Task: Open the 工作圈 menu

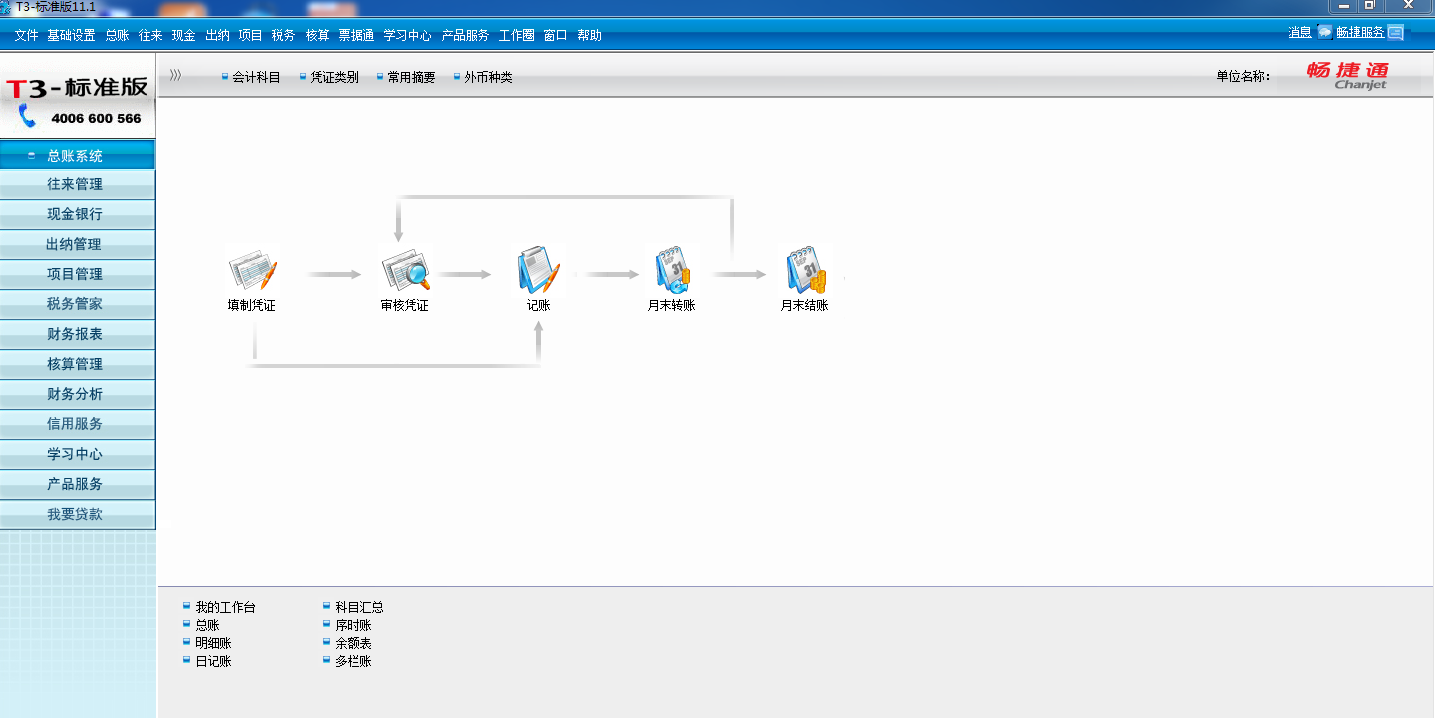Action: [516, 35]
